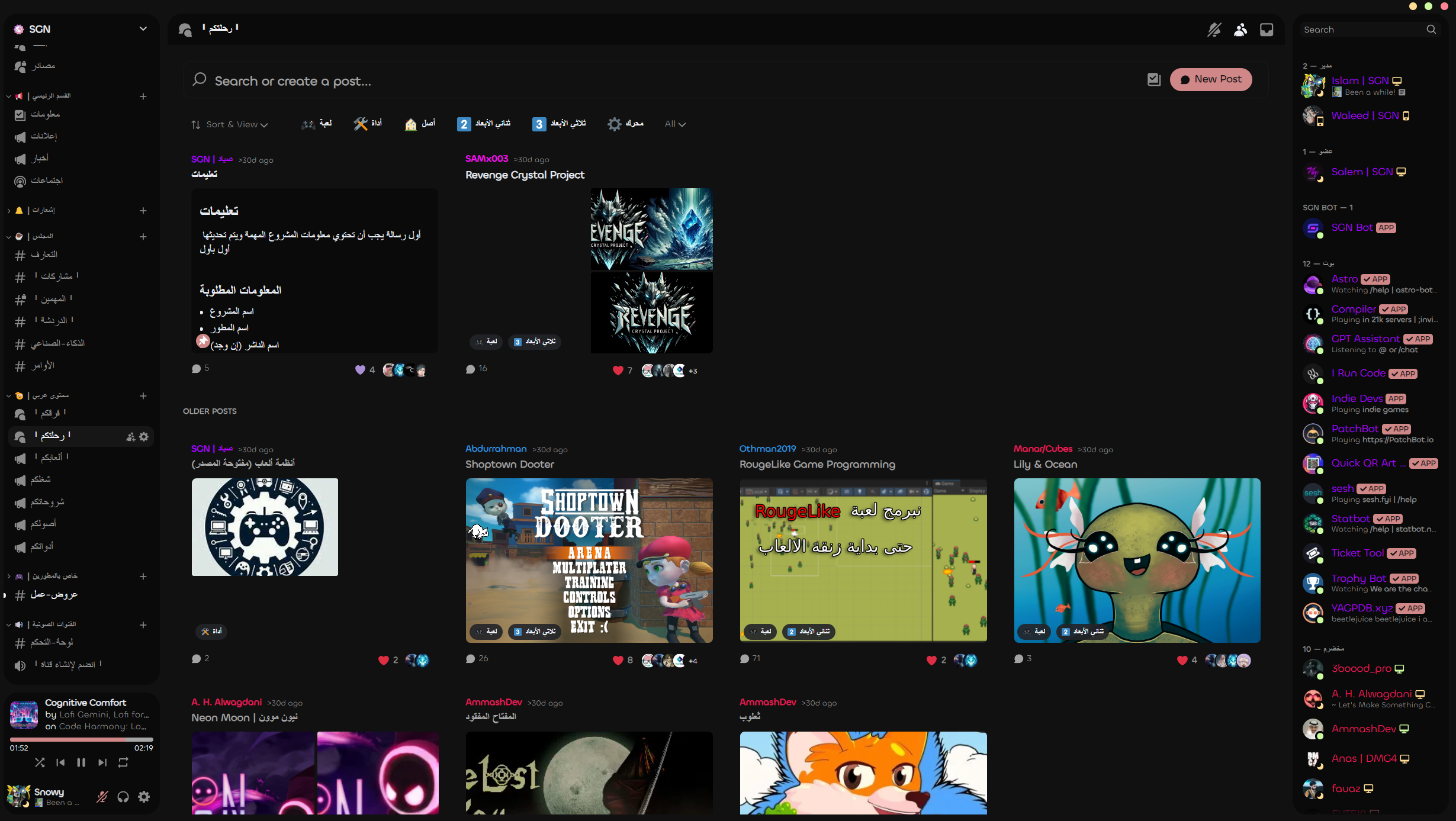Click the New Post button
Image resolution: width=1456 pixels, height=821 pixels.
[x=1210, y=79]
